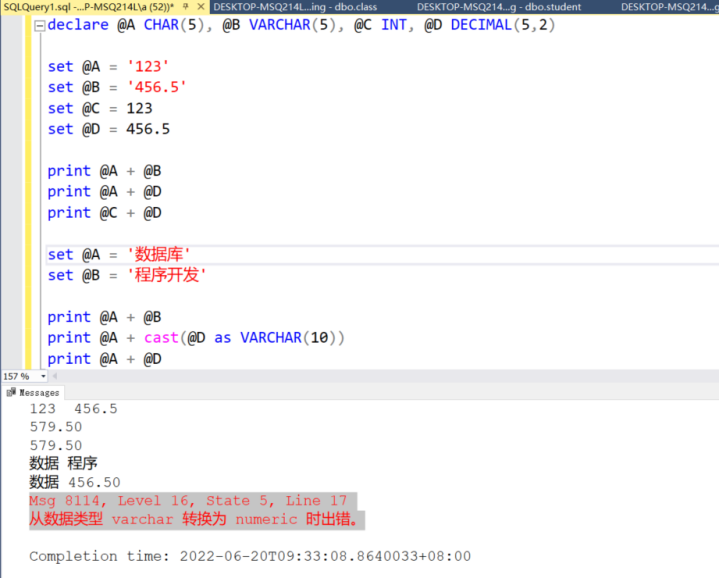Click the line set @D = 456.5
This screenshot has width=720, height=578.
click(x=108, y=129)
